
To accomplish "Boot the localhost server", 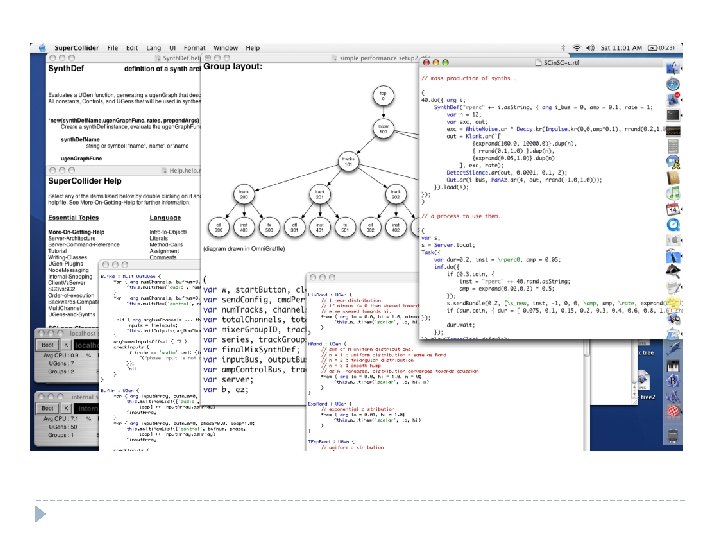I will 47,345.
